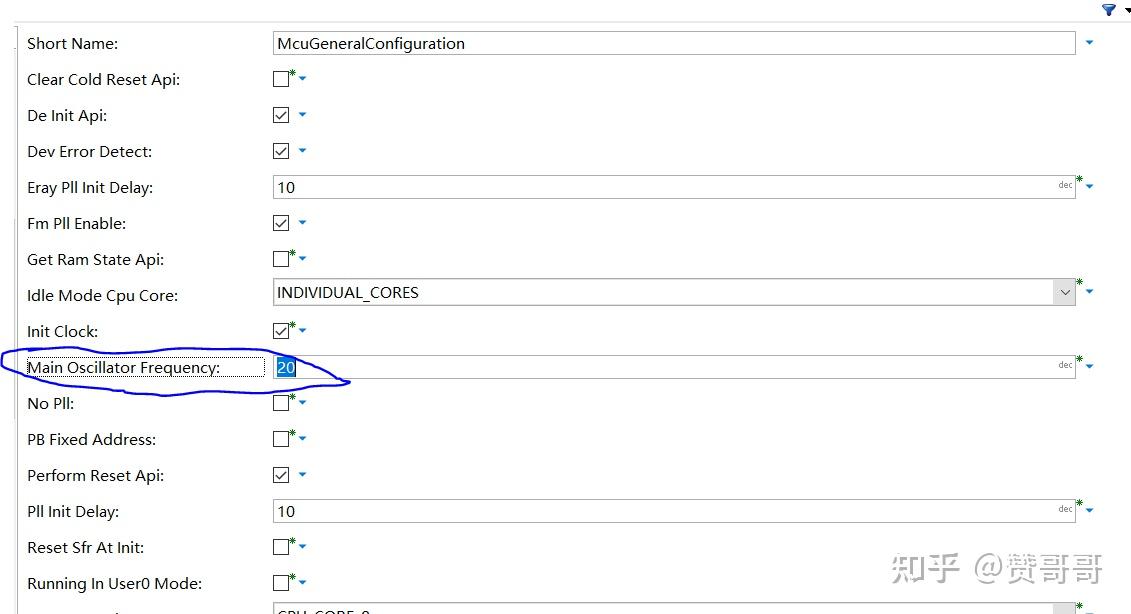Open the Idle Mode Cpu Core dropdown
The height and width of the screenshot is (614, 1131).
coord(1064,293)
